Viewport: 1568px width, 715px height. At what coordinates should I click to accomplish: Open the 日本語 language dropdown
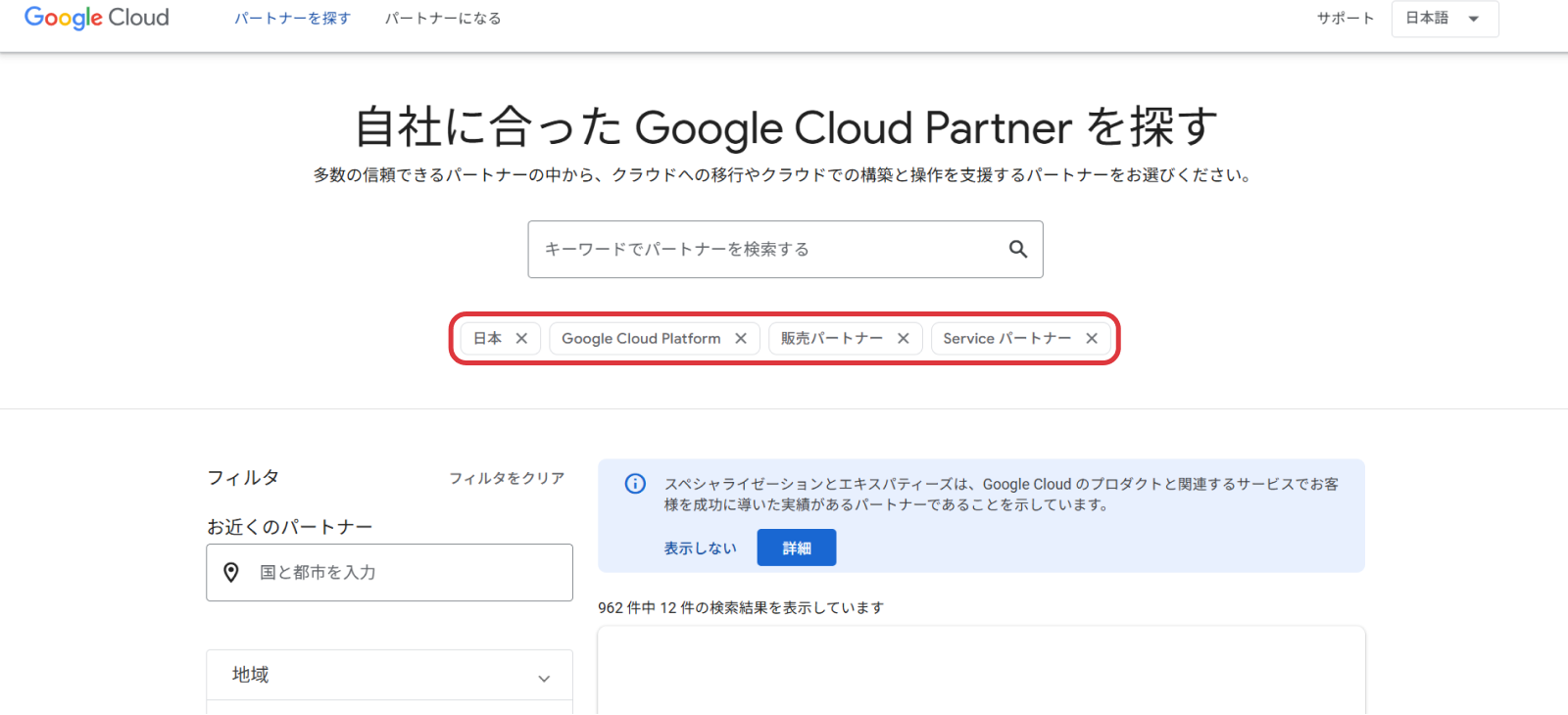[x=1445, y=19]
